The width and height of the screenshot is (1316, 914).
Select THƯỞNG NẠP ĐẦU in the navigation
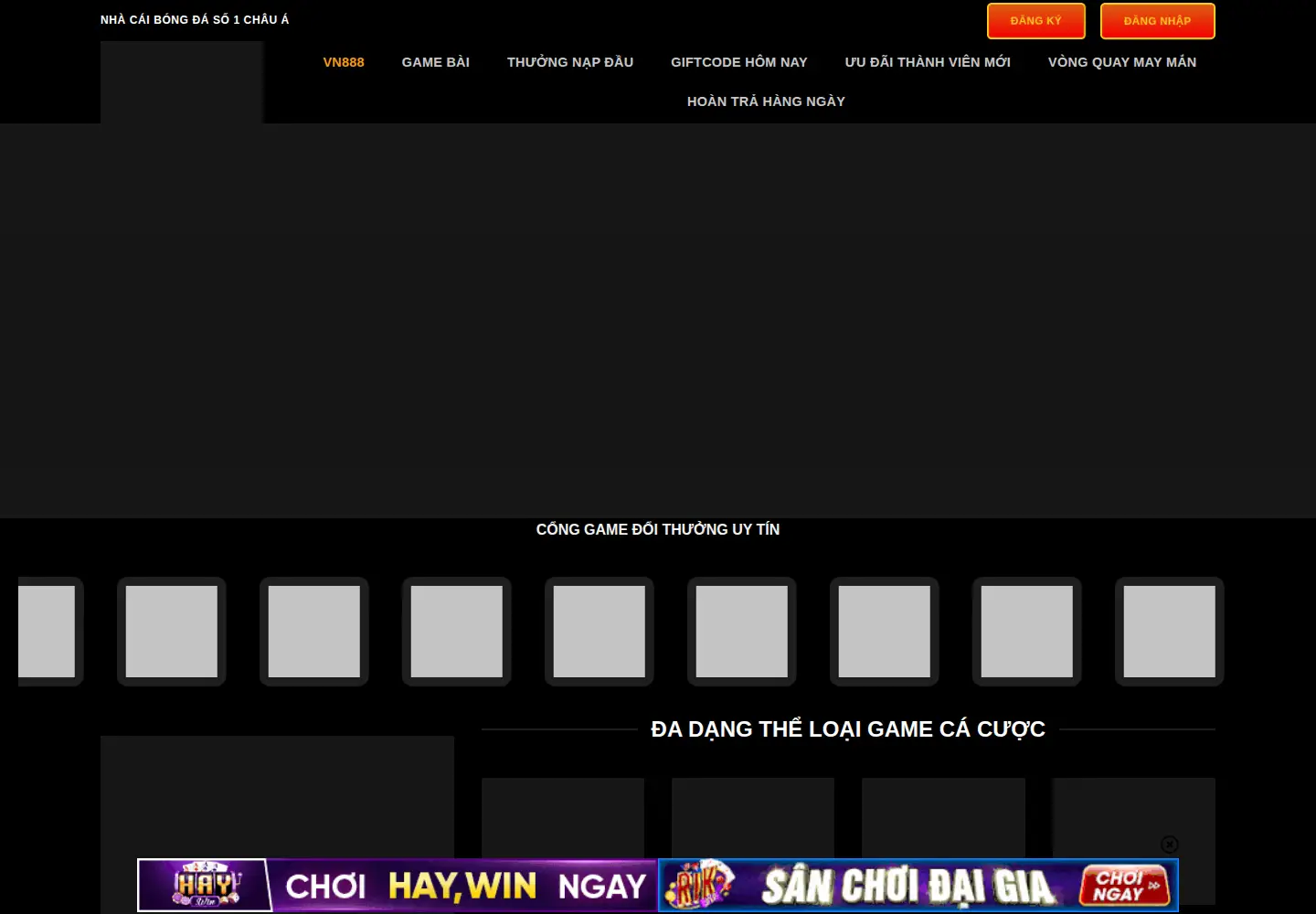point(570,62)
